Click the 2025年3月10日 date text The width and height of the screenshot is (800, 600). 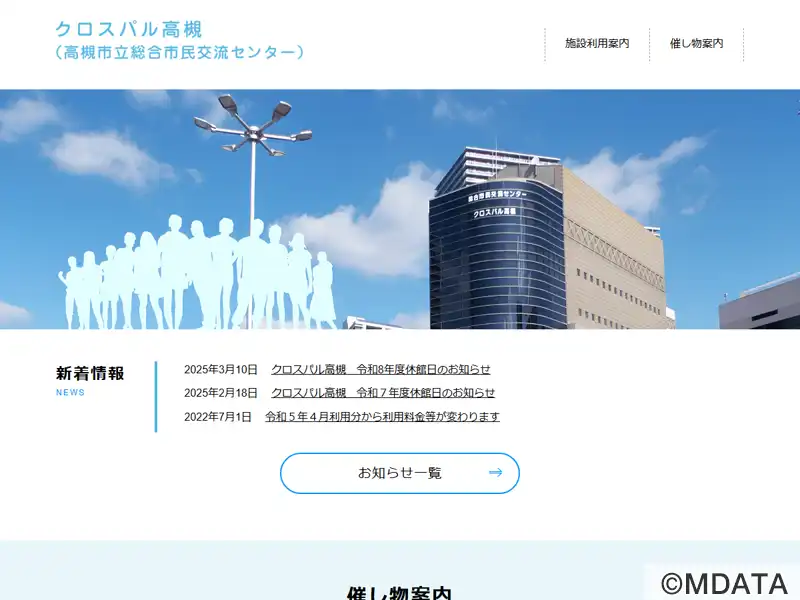220,369
